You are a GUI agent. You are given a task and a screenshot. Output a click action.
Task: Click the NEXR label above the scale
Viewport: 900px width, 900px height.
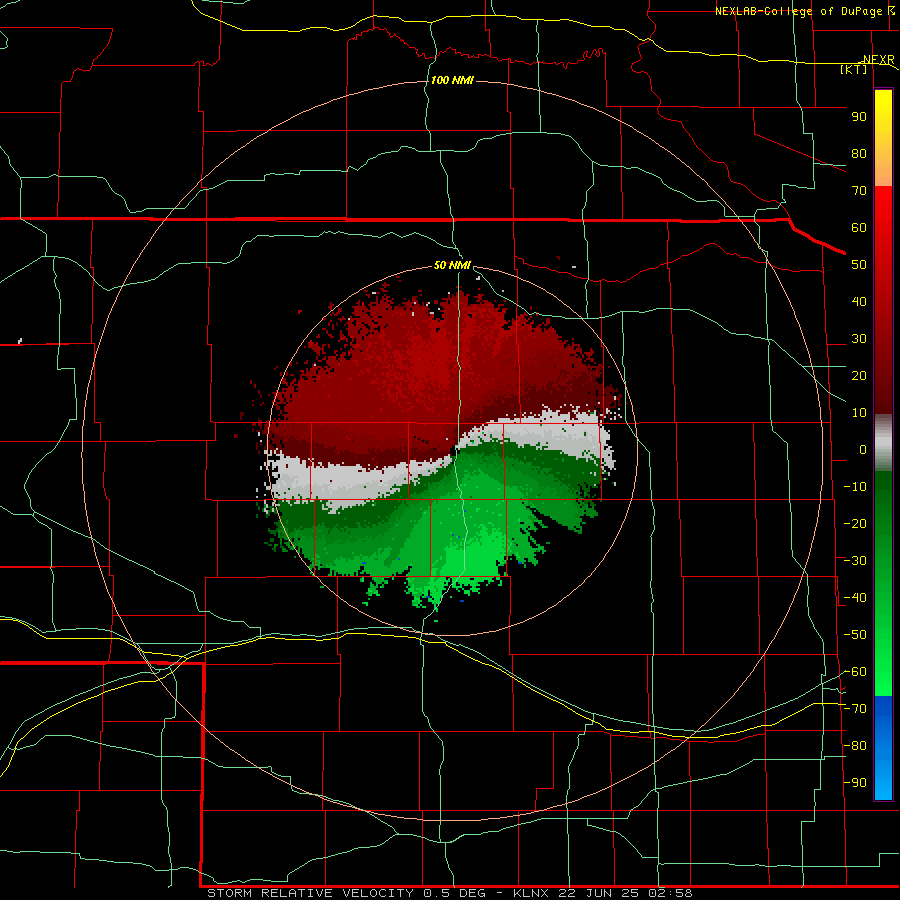(x=878, y=60)
